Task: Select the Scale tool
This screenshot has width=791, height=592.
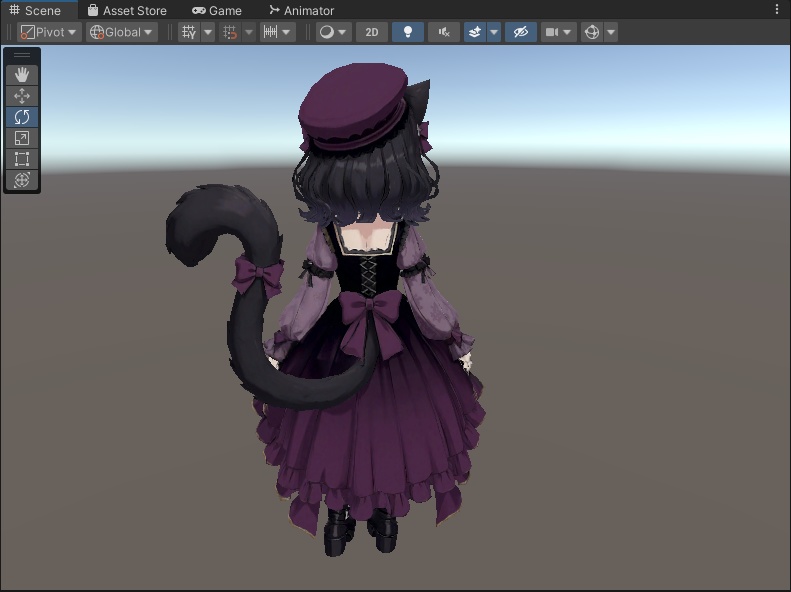Action: pos(22,138)
